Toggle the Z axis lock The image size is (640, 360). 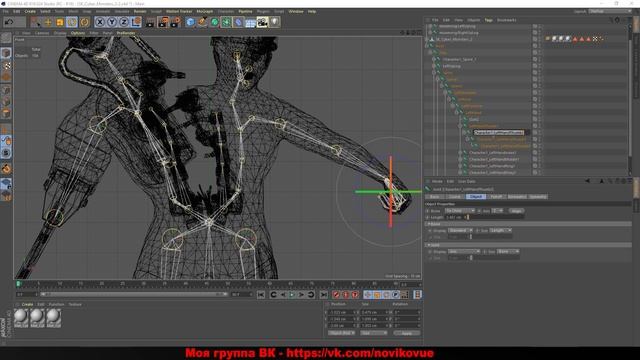124,22
